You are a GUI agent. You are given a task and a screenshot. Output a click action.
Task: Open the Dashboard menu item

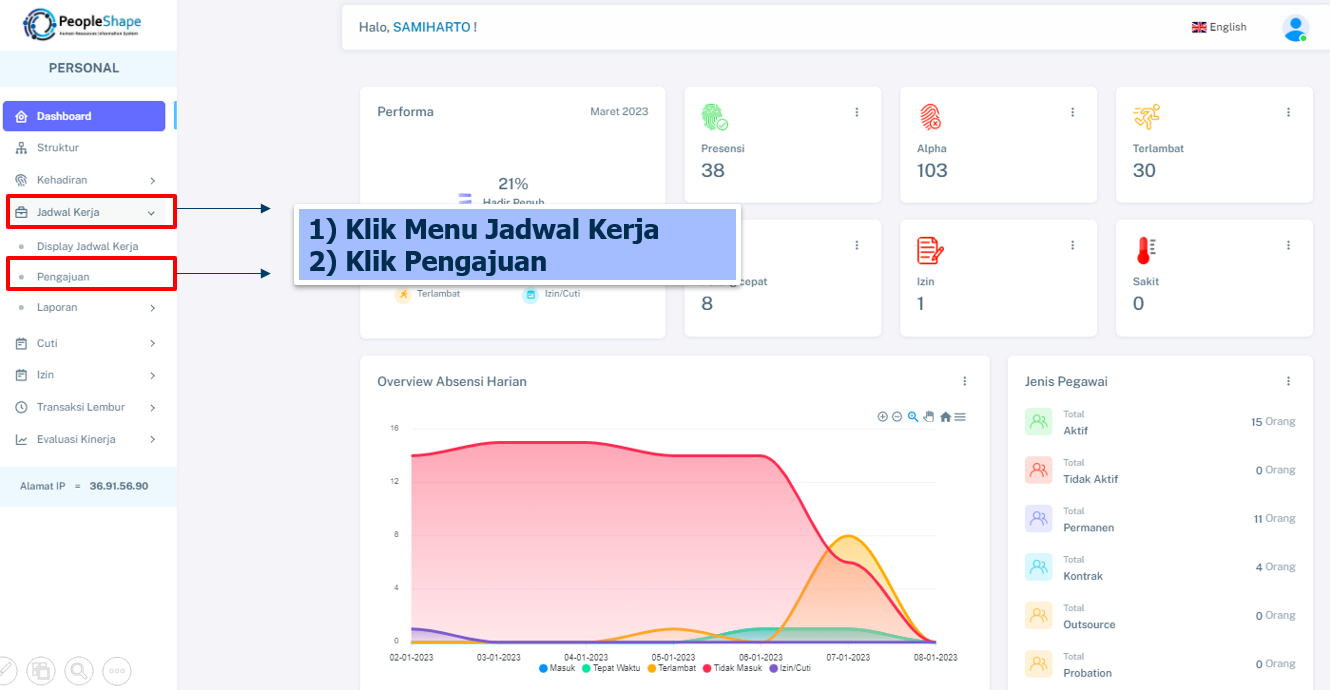click(83, 116)
